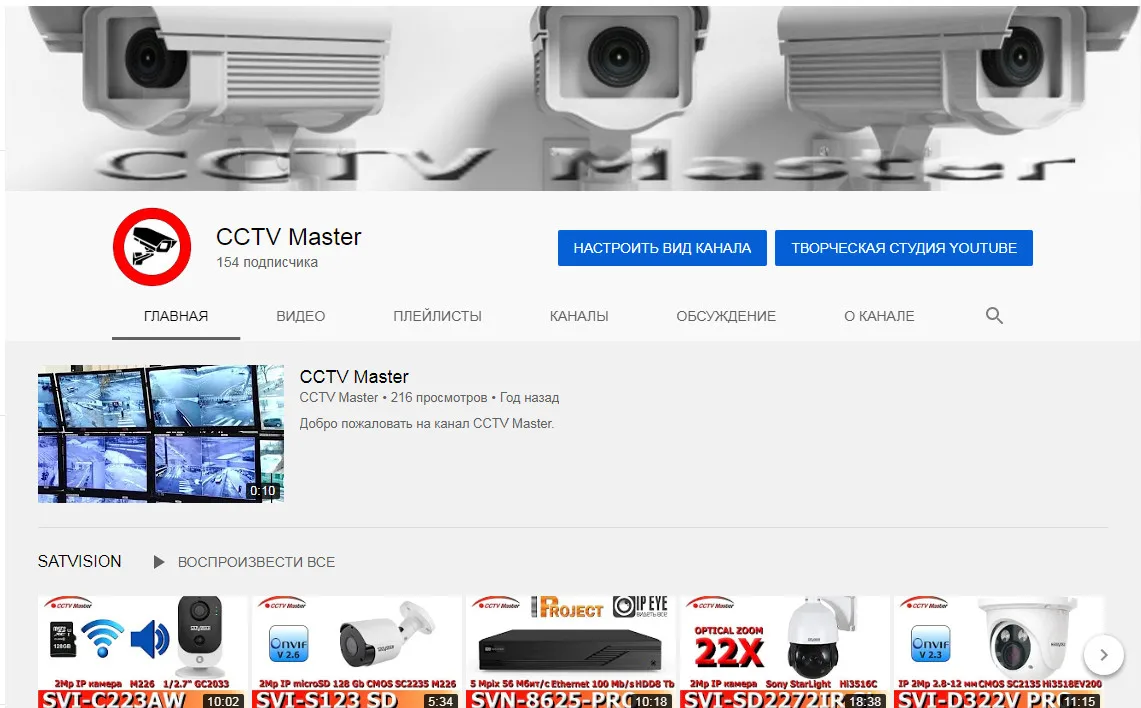Click the 216 просмотров view count text
The image size is (1141, 708).
point(439,397)
